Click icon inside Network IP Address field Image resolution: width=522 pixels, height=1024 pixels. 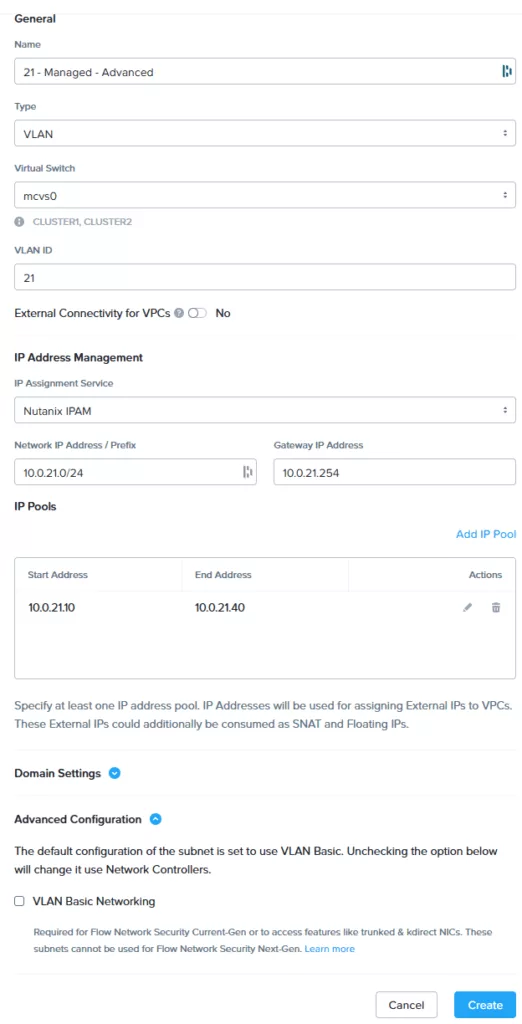[247, 472]
